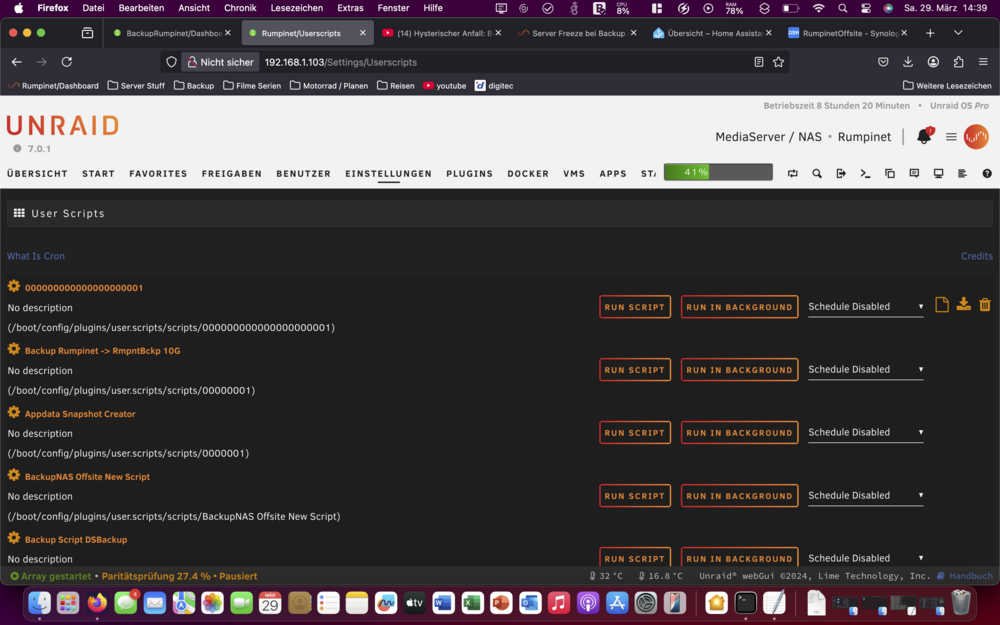Screen dimensions: 1000x625
Task: Download log icon for first script
Action: coord(963,305)
